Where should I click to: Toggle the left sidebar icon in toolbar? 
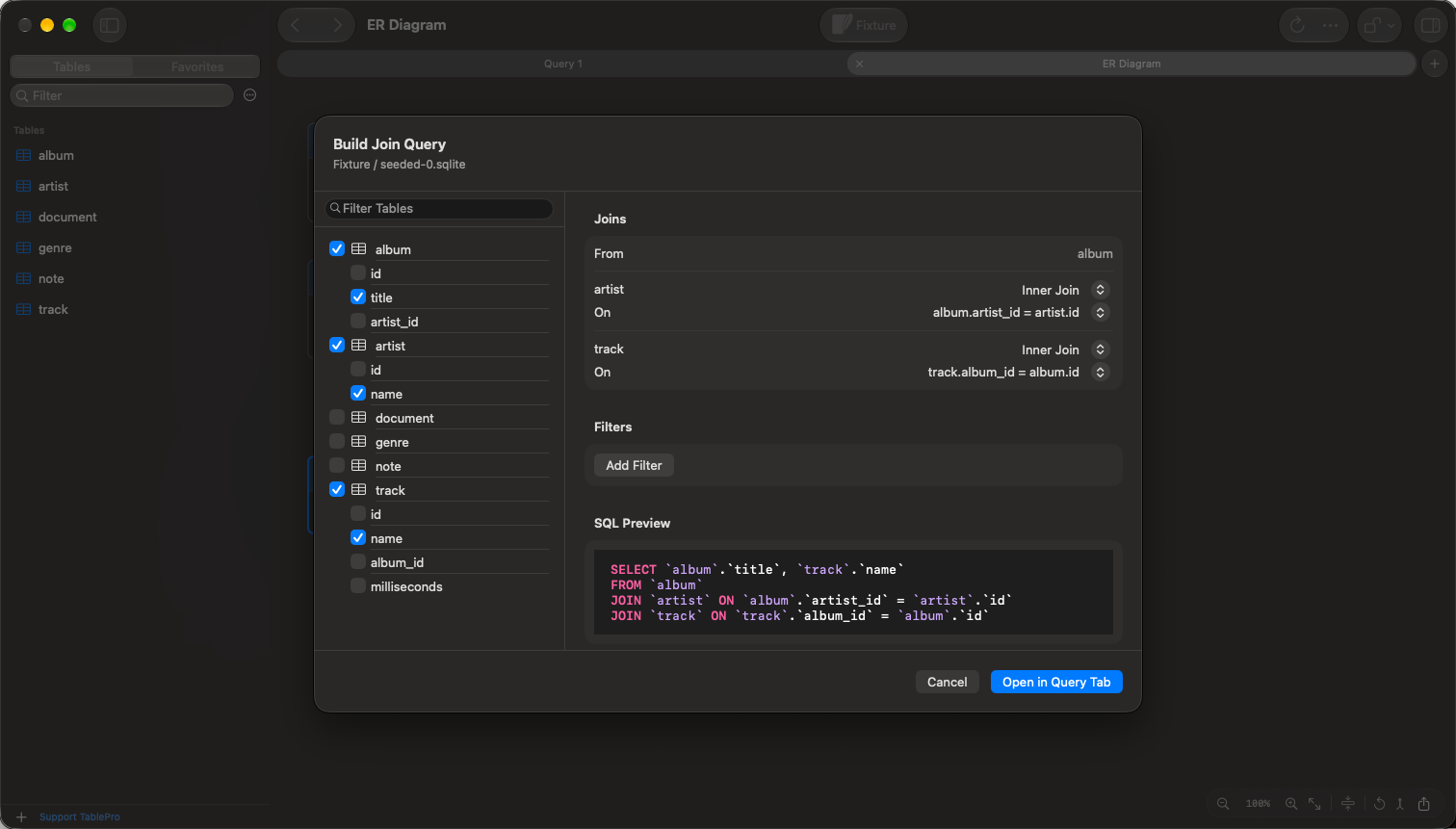pos(110,25)
